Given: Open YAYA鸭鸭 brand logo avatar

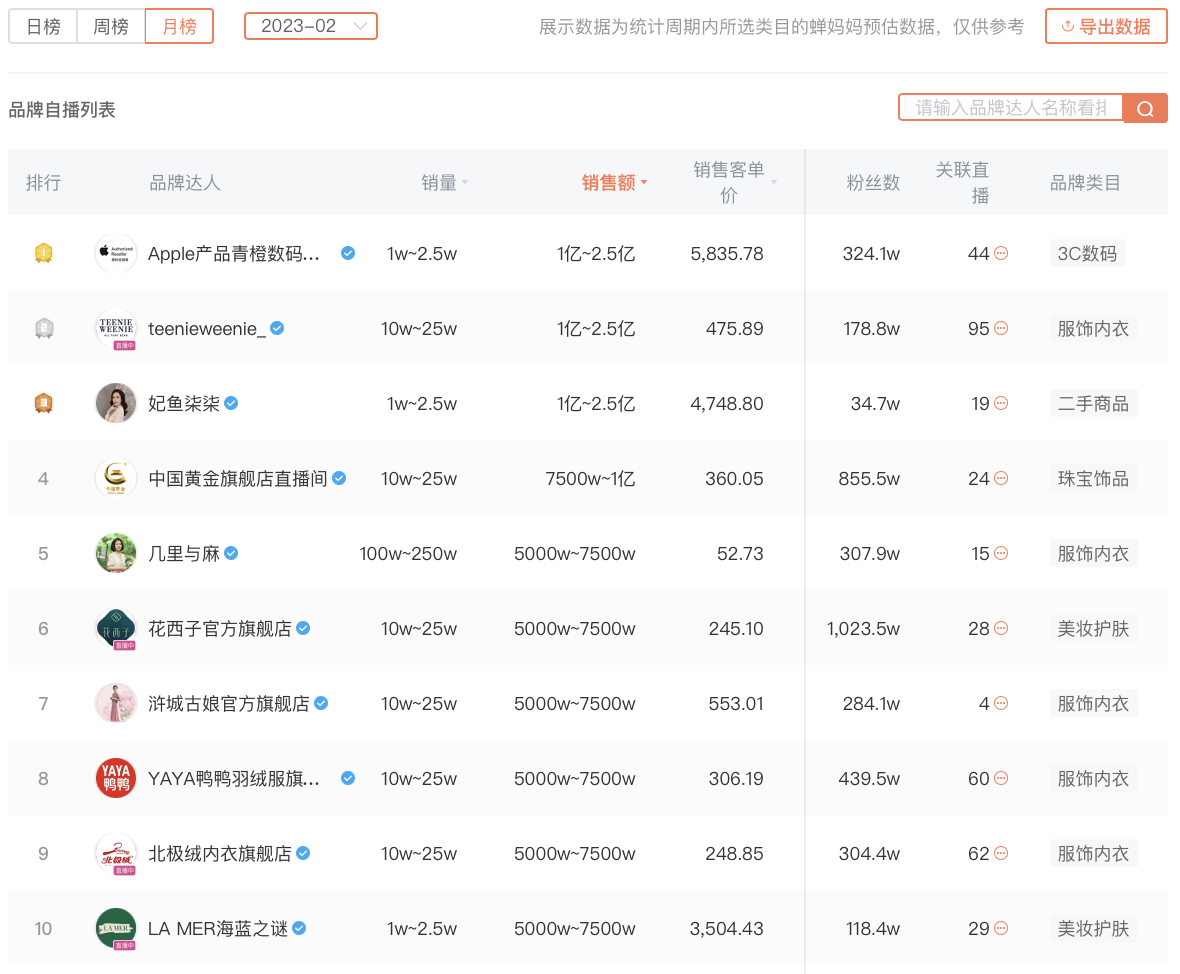Looking at the screenshot, I should click(116, 778).
